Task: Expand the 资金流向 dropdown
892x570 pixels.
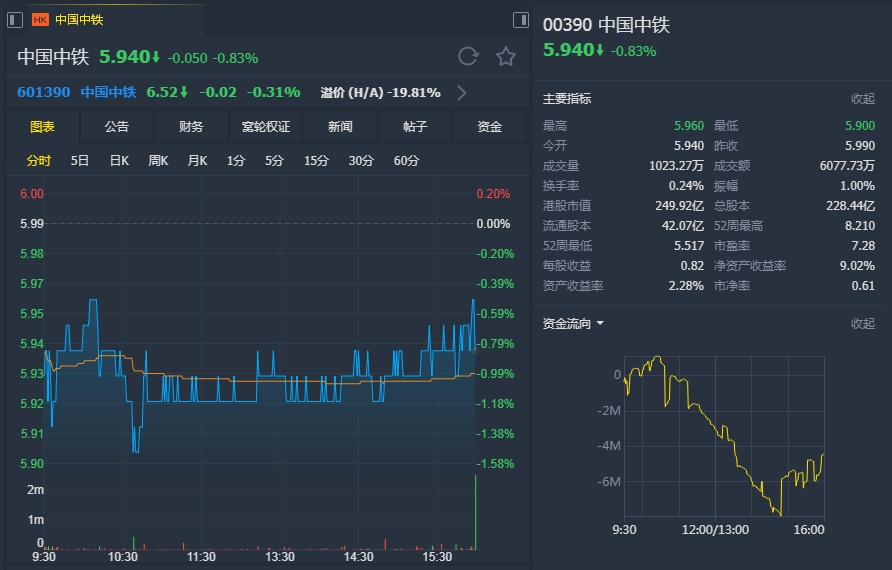Action: point(600,324)
